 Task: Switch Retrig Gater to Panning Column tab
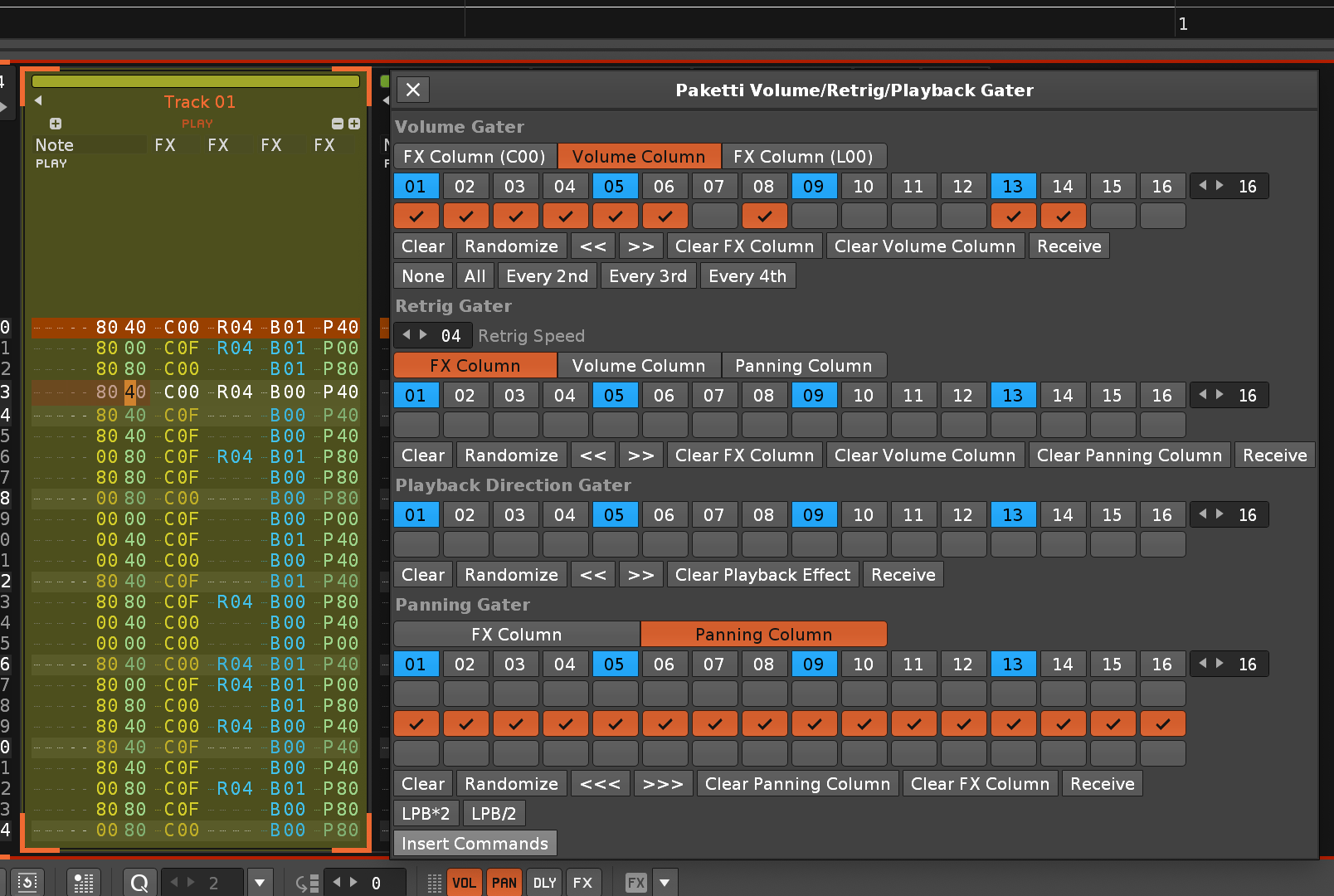point(803,366)
